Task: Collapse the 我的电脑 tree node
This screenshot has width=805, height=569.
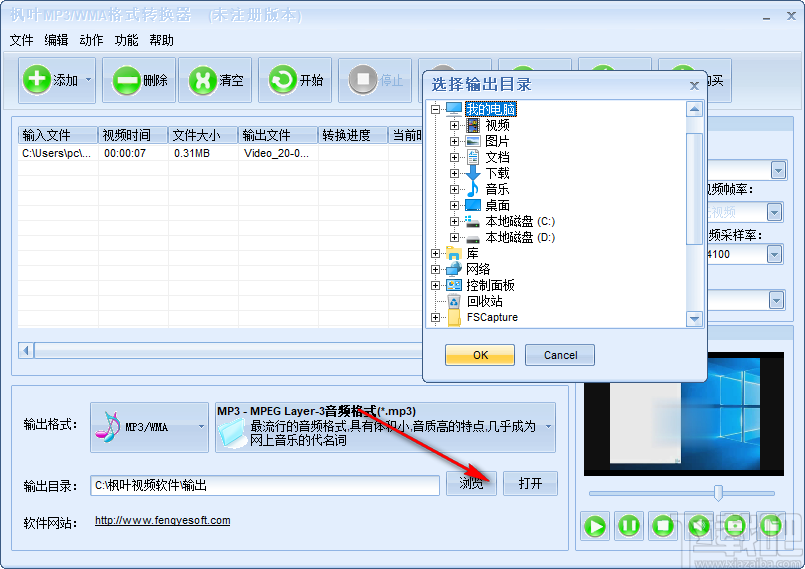Action: pyautogui.click(x=435, y=109)
